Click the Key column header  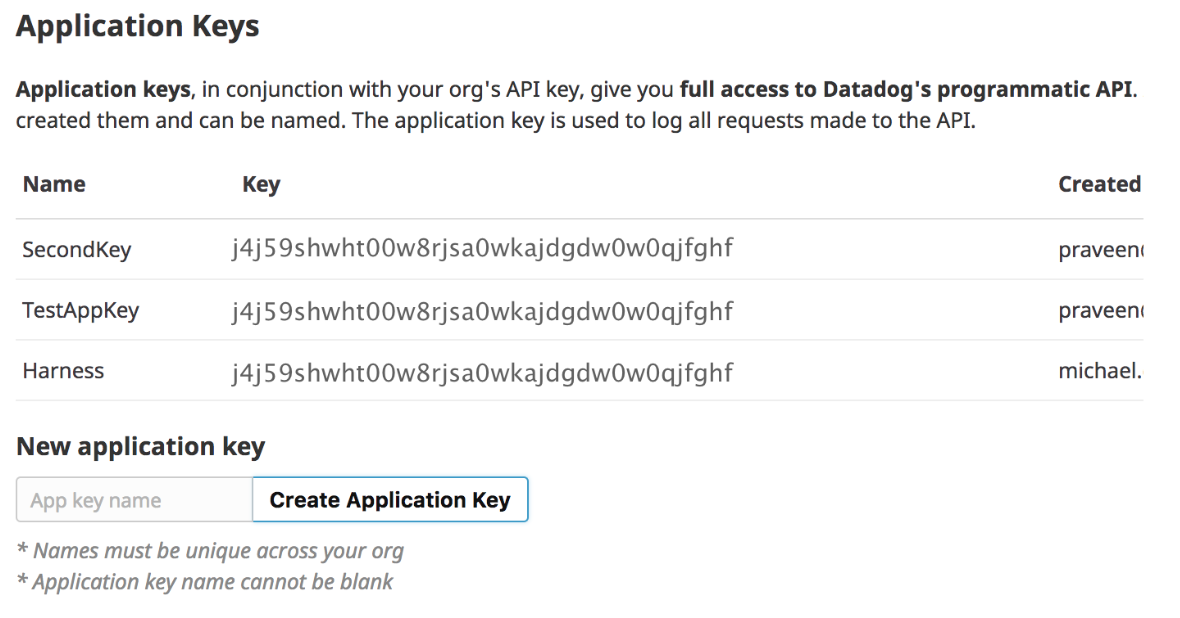(261, 184)
